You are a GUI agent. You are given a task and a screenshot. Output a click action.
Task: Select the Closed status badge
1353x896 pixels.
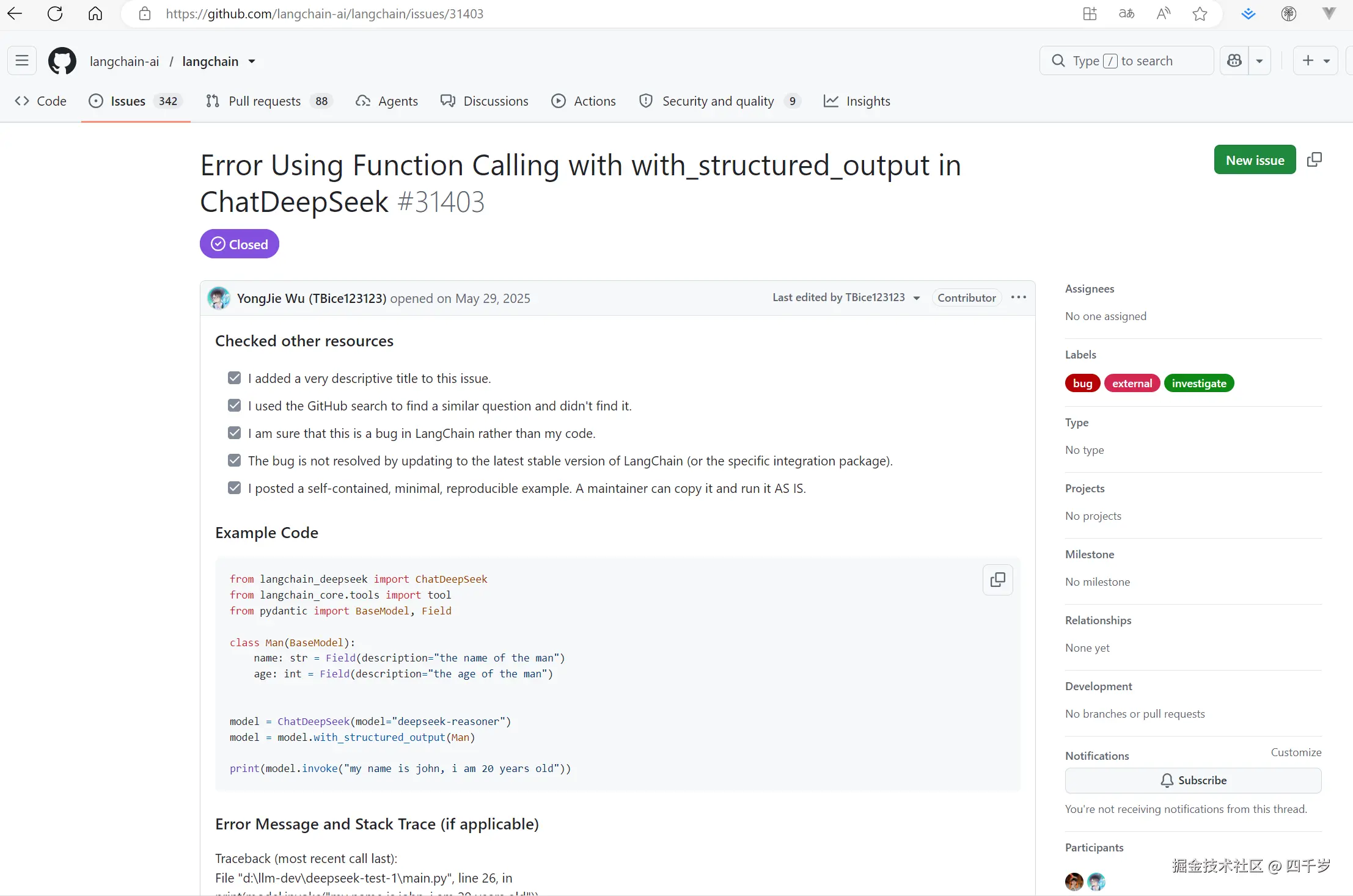tap(240, 244)
